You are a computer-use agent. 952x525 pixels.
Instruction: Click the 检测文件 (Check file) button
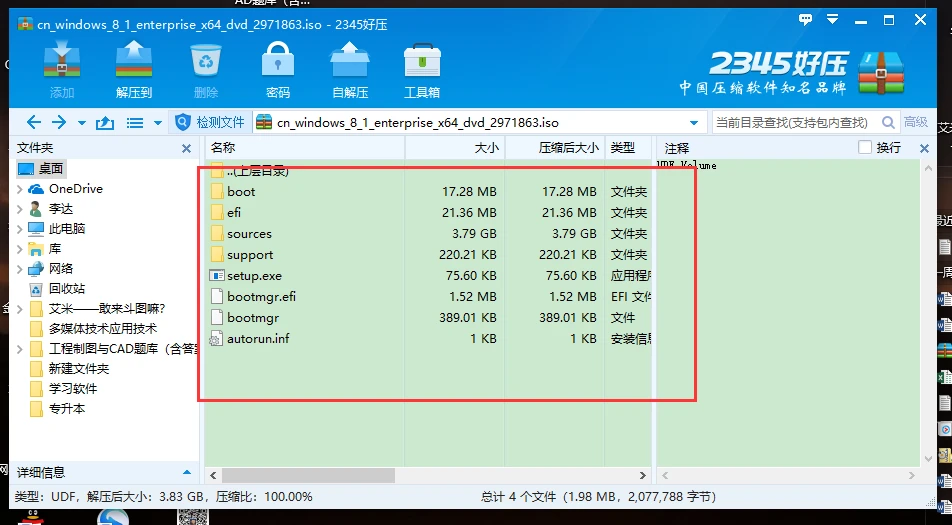pos(210,123)
